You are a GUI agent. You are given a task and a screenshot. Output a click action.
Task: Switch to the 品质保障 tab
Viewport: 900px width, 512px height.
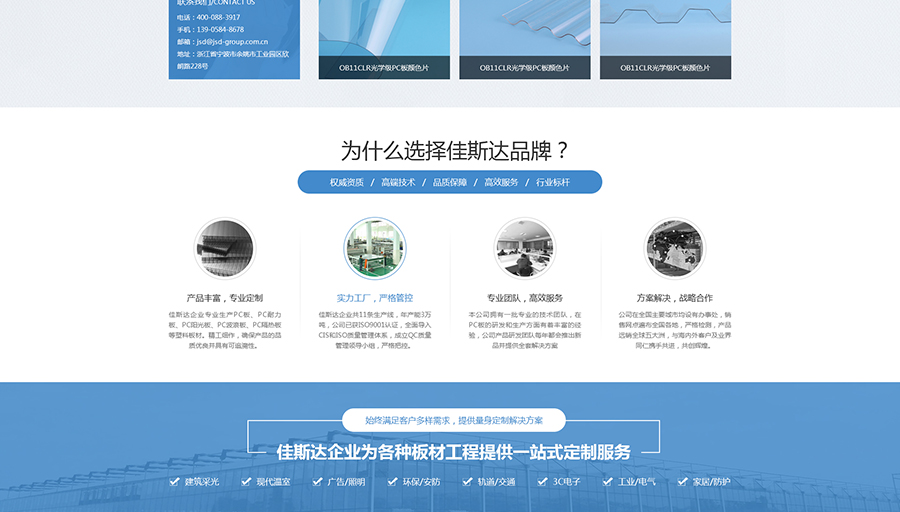pos(449,182)
